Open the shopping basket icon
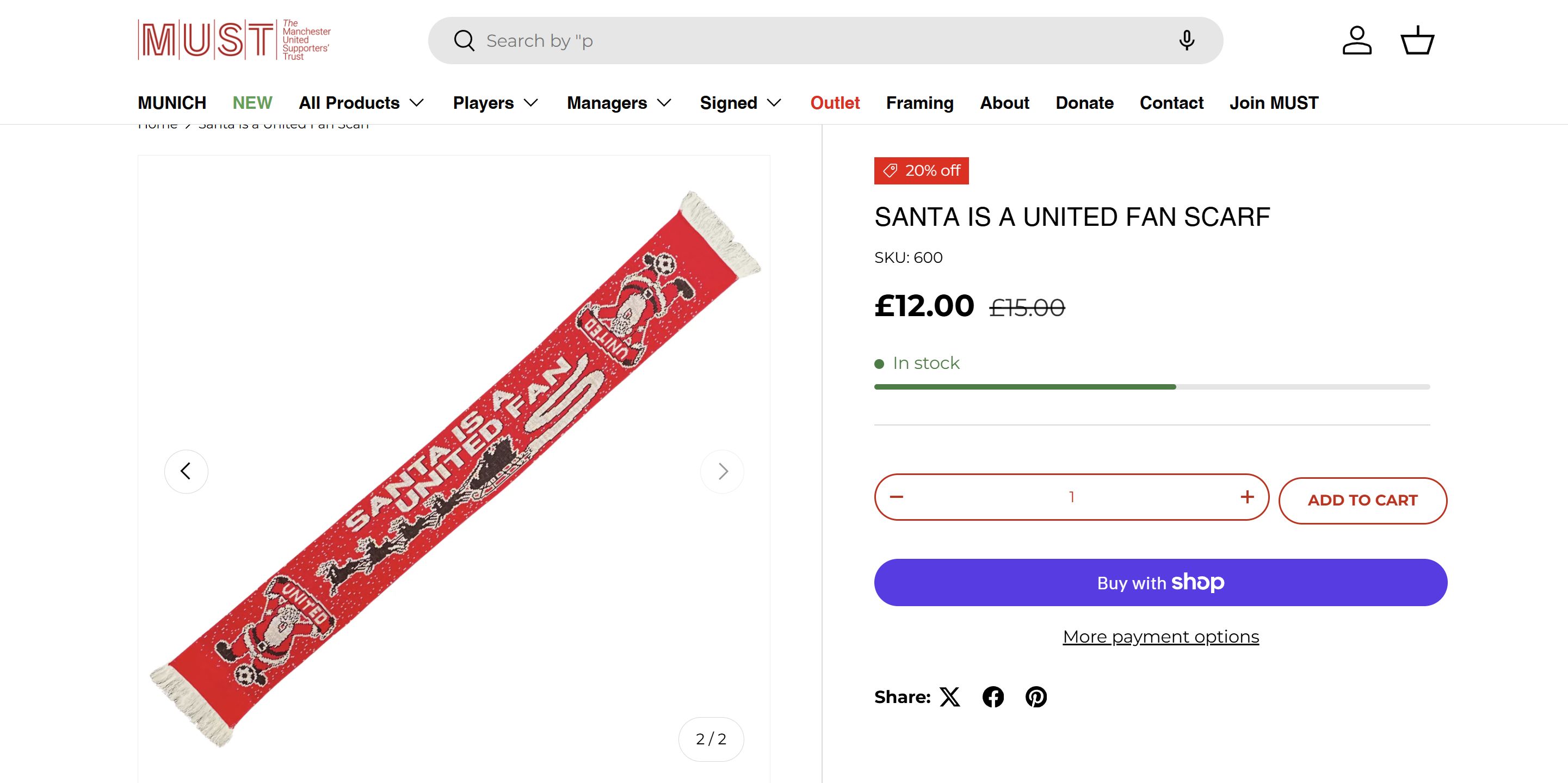Viewport: 1568px width, 783px height. [x=1417, y=40]
